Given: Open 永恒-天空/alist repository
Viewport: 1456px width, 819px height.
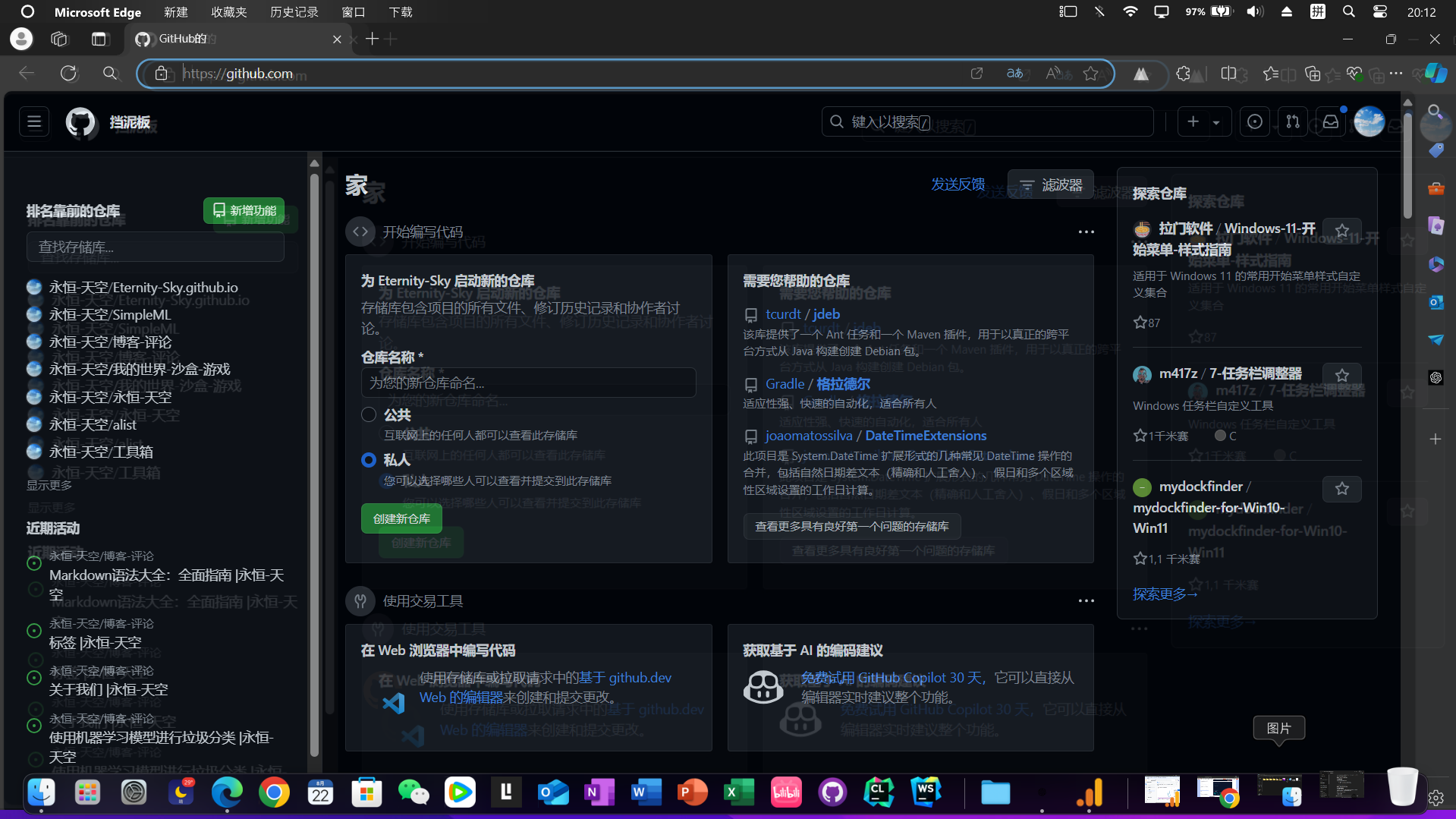Looking at the screenshot, I should pyautogui.click(x=93, y=424).
